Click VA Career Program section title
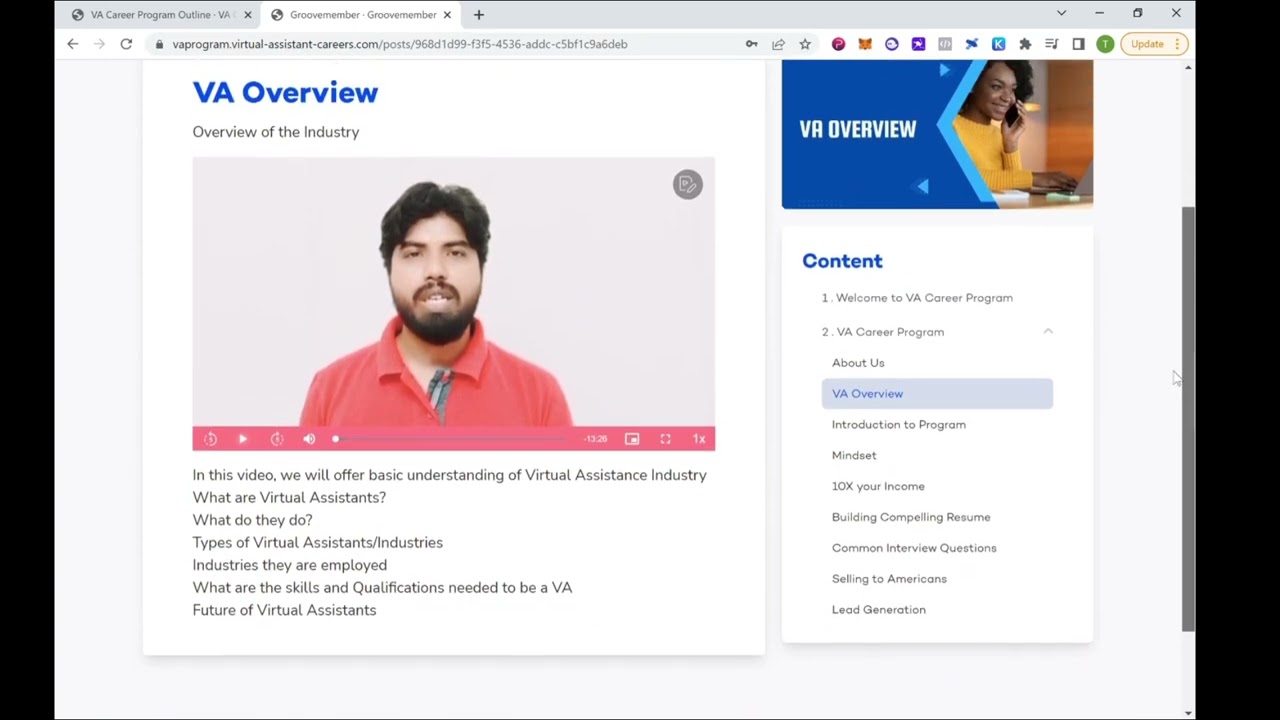Viewport: 1280px width, 720px height. click(x=883, y=332)
